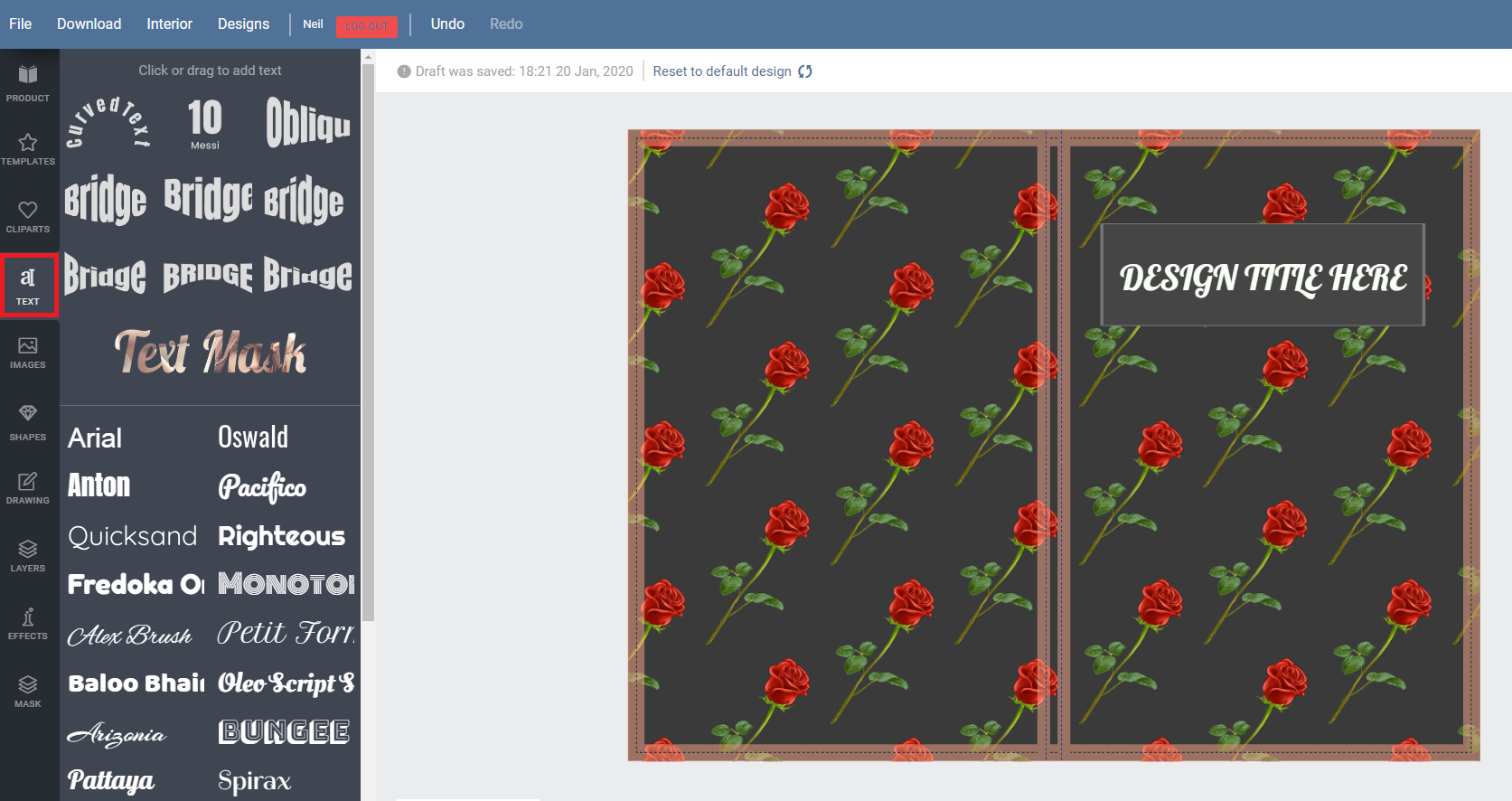Image resolution: width=1512 pixels, height=801 pixels.
Task: Select the DESIGN TITLE HERE text box
Action: 1263,276
